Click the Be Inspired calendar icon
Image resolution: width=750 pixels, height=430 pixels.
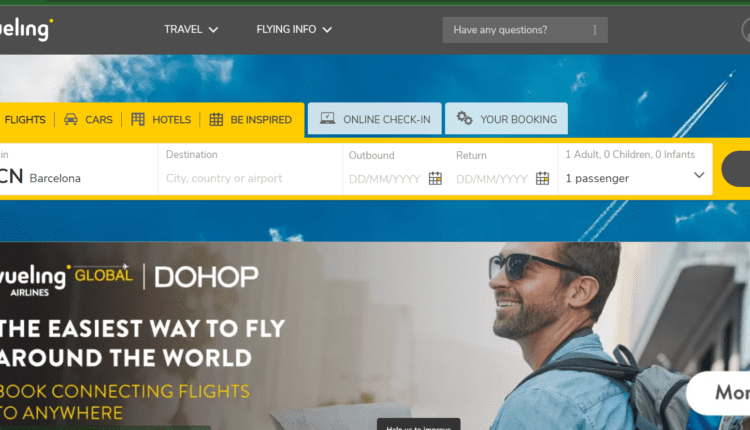(216, 119)
